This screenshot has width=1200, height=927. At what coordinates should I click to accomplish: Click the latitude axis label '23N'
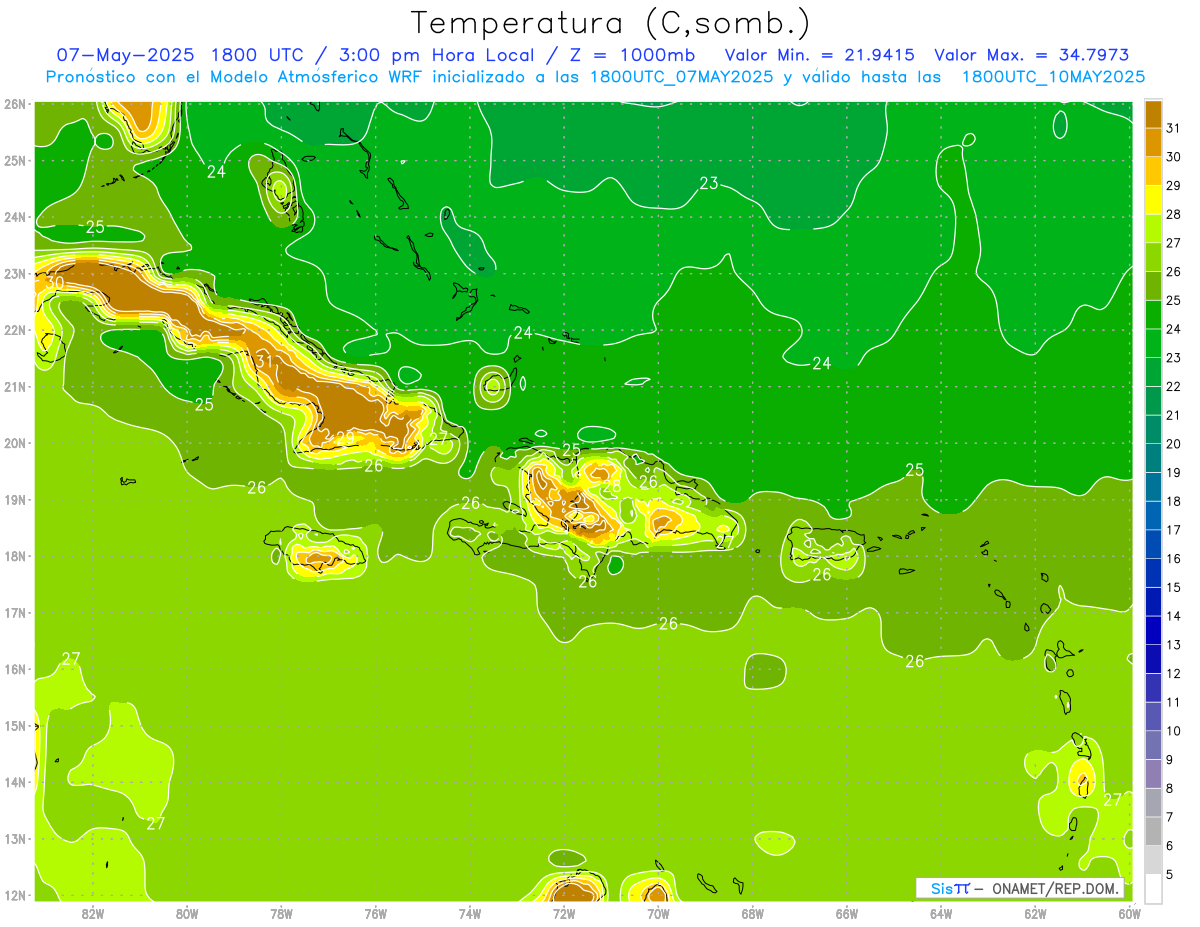tap(15, 273)
